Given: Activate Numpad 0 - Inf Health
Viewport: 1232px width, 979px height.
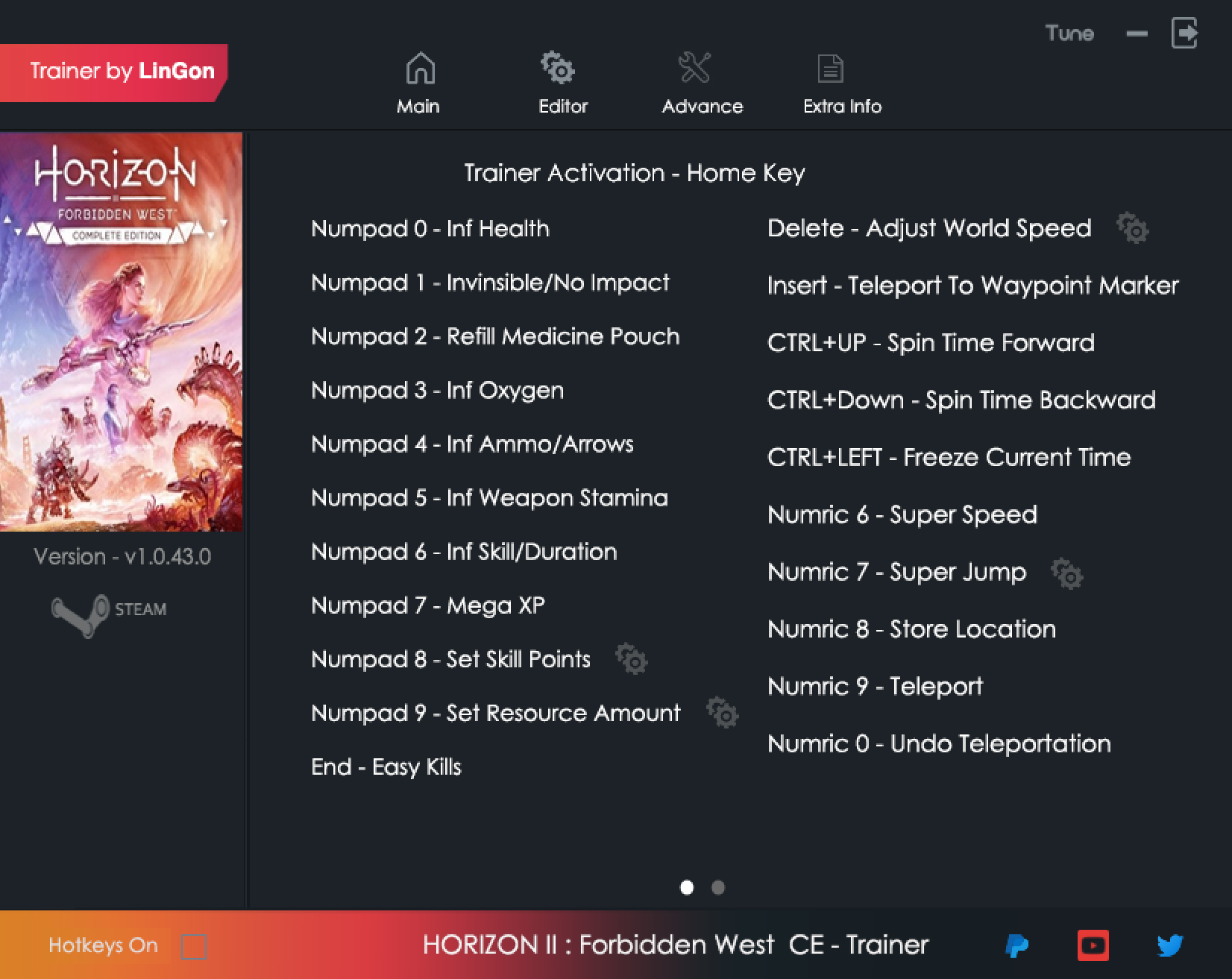Looking at the screenshot, I should pyautogui.click(x=430, y=229).
